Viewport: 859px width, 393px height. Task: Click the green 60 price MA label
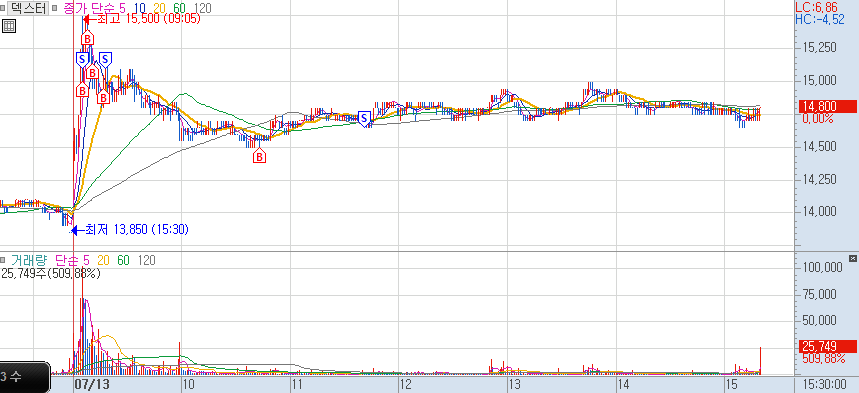coord(180,8)
